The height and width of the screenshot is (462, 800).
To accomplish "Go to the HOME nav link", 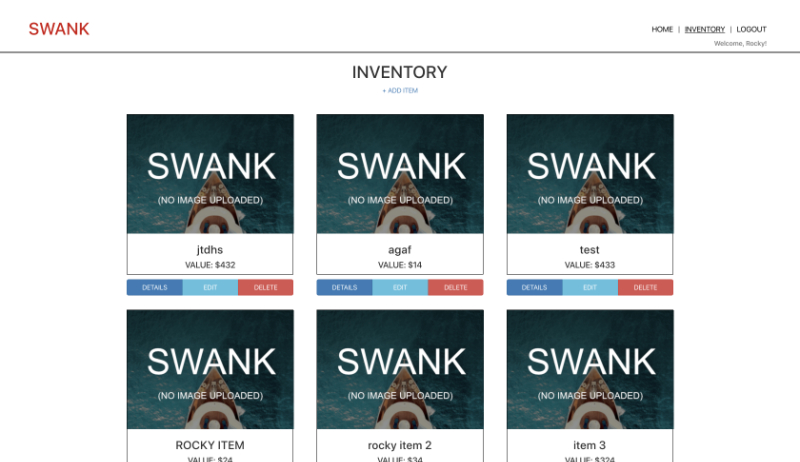I will point(662,30).
